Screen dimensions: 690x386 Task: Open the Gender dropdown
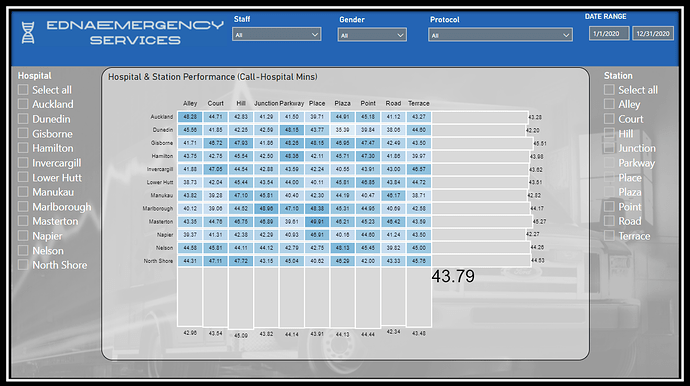[372, 35]
